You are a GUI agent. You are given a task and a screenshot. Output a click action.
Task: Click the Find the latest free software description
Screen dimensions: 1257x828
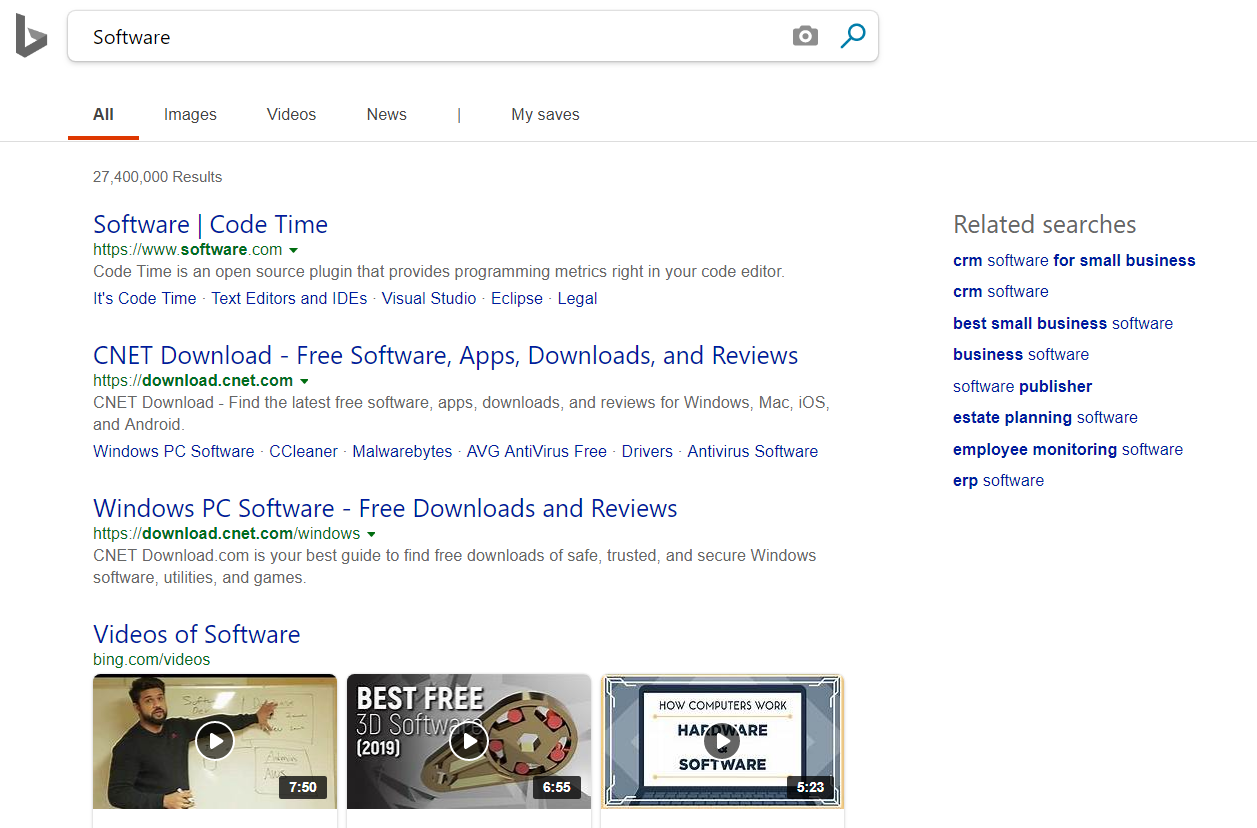click(x=461, y=413)
